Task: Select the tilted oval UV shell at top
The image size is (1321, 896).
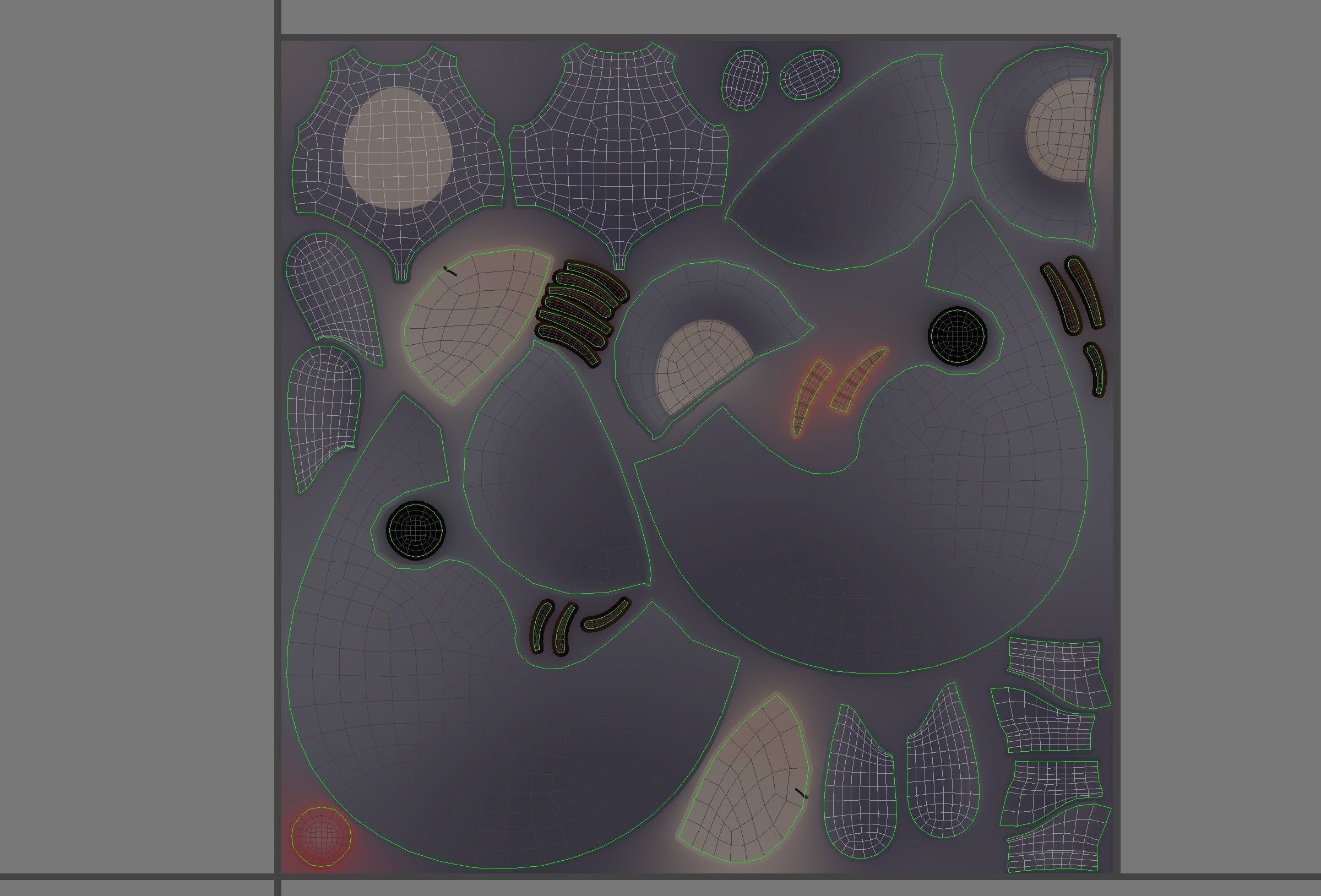Action: tap(809, 74)
